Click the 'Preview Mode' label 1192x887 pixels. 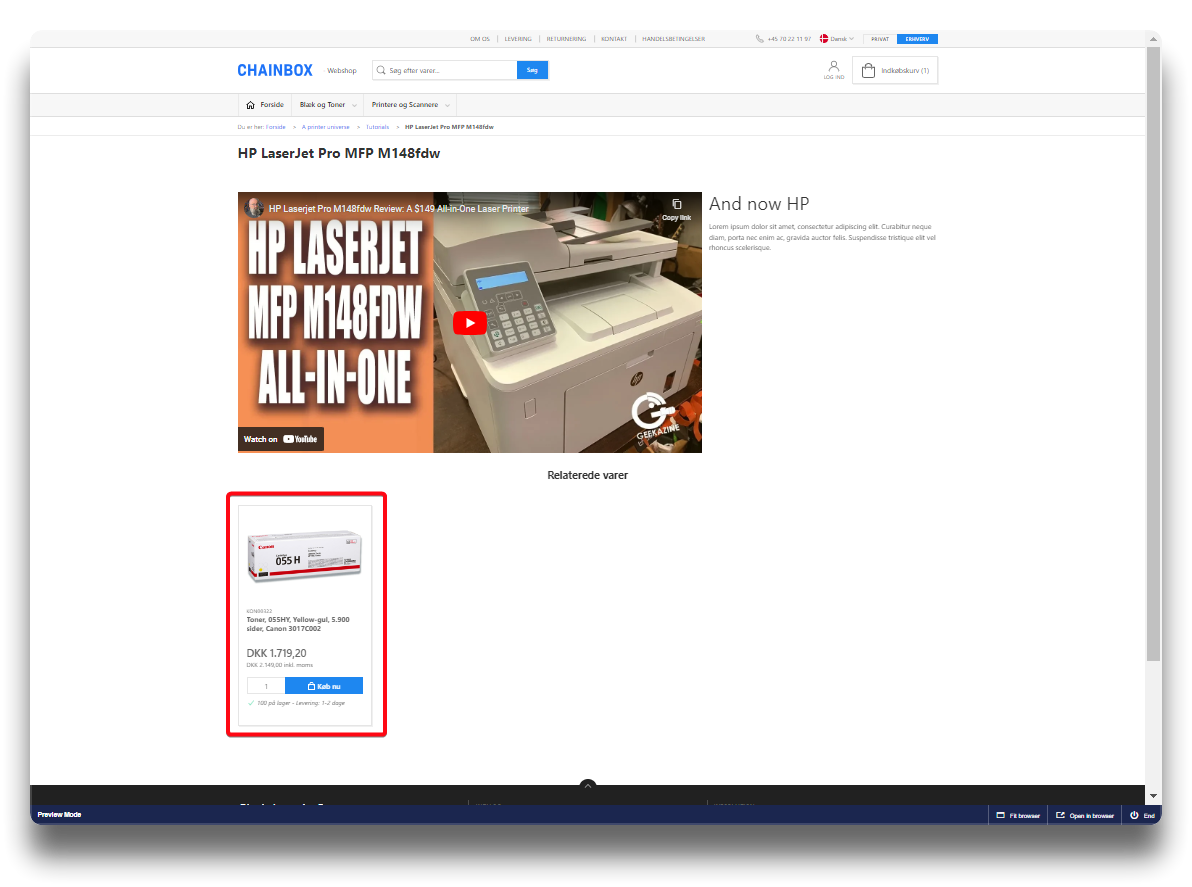pyautogui.click(x=59, y=815)
